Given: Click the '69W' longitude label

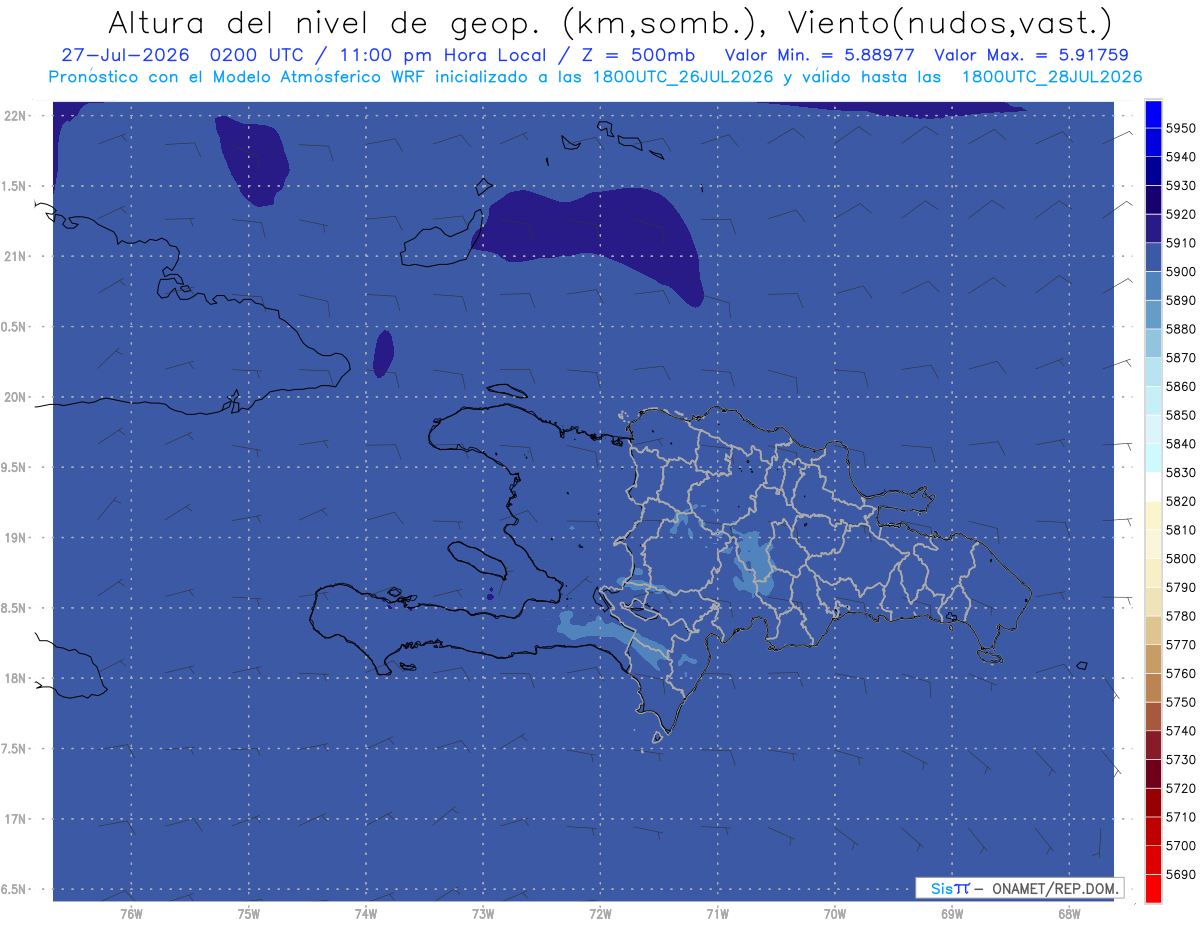Looking at the screenshot, I should coord(951,913).
